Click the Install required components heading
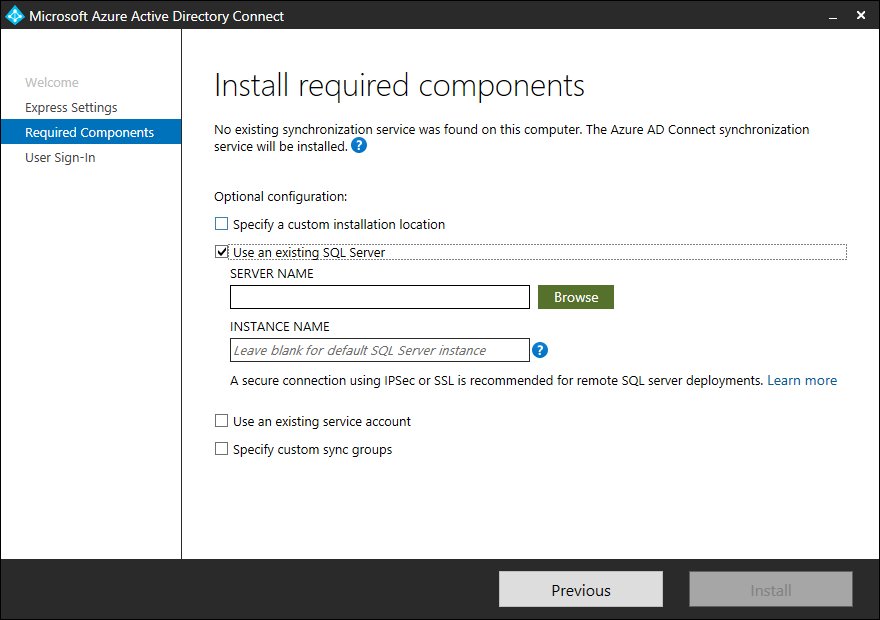The image size is (880, 620). click(399, 86)
